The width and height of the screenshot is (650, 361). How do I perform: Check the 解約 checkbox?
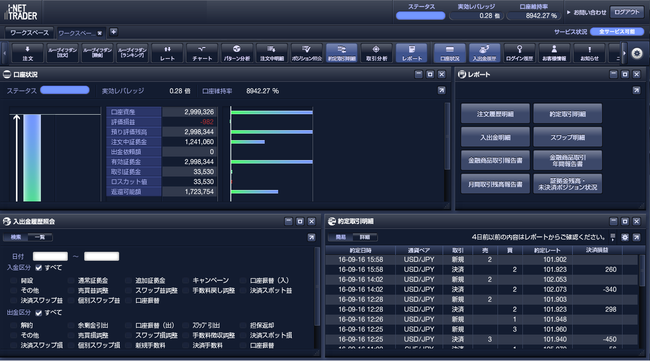[x=14, y=325]
